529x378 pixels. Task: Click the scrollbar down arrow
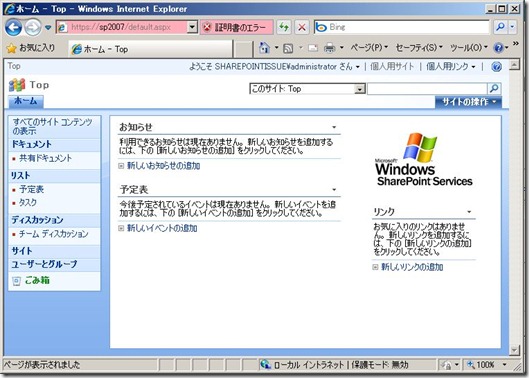[x=514, y=350]
